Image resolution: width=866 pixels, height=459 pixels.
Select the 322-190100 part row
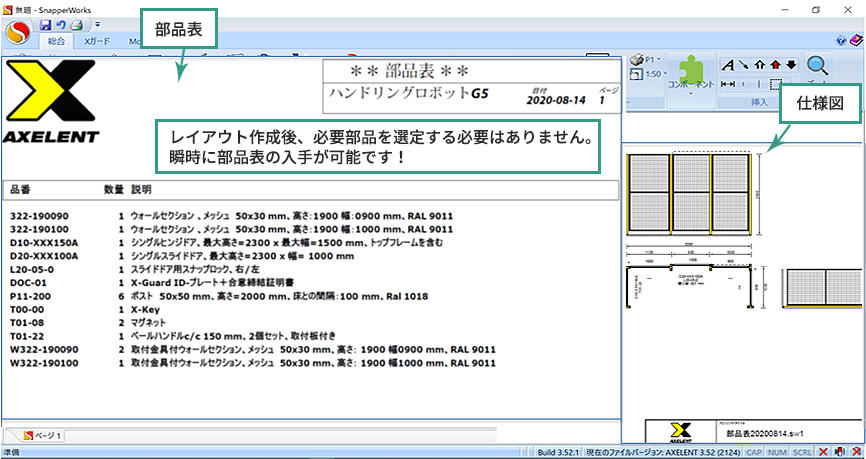pyautogui.click(x=231, y=229)
